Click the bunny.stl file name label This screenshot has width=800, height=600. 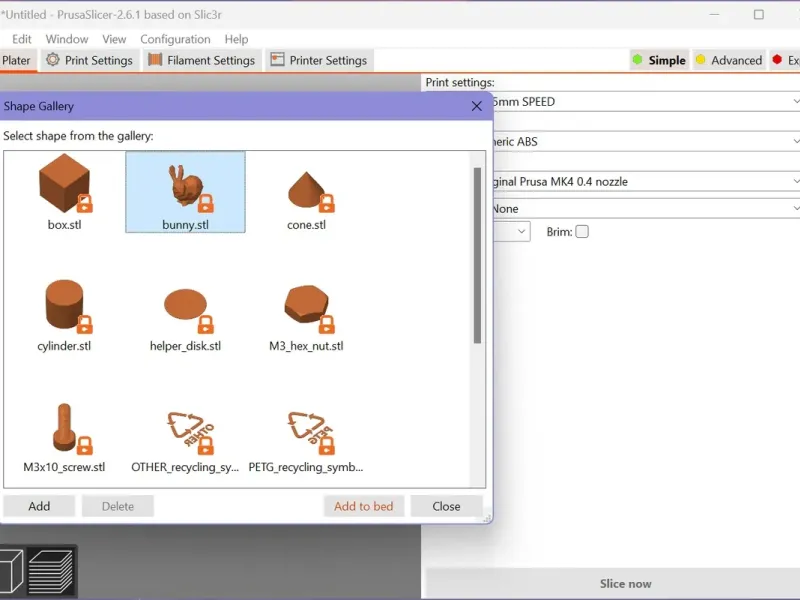[x=185, y=225]
